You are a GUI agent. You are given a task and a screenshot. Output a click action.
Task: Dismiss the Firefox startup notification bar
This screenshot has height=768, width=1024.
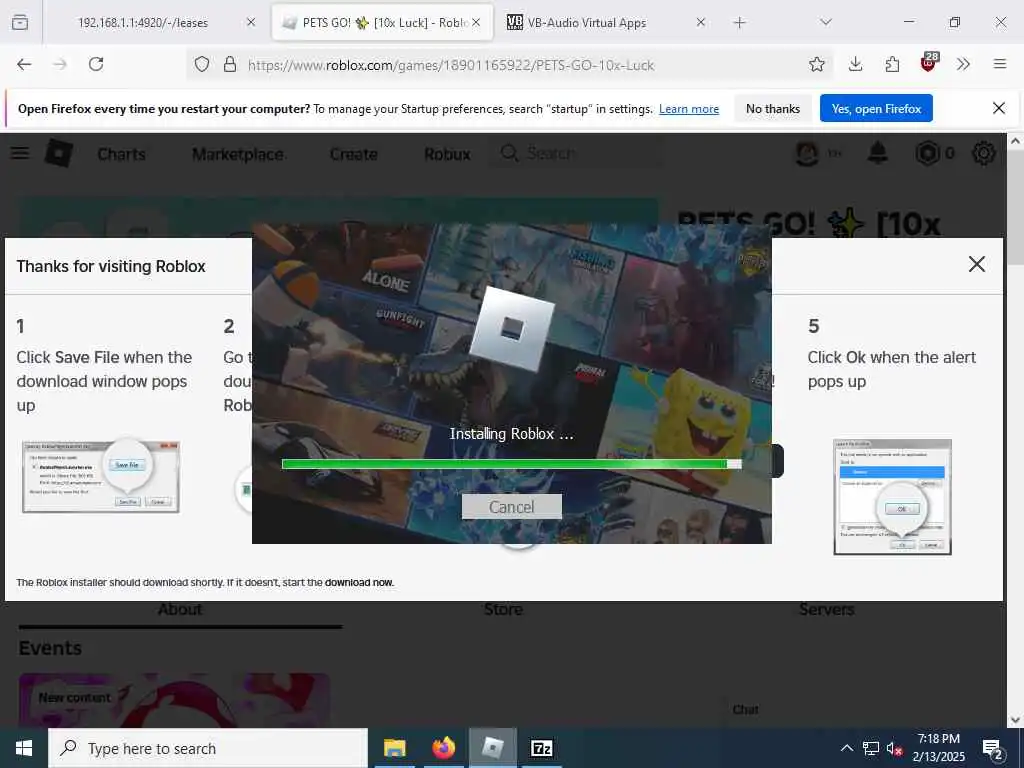pos(999,108)
